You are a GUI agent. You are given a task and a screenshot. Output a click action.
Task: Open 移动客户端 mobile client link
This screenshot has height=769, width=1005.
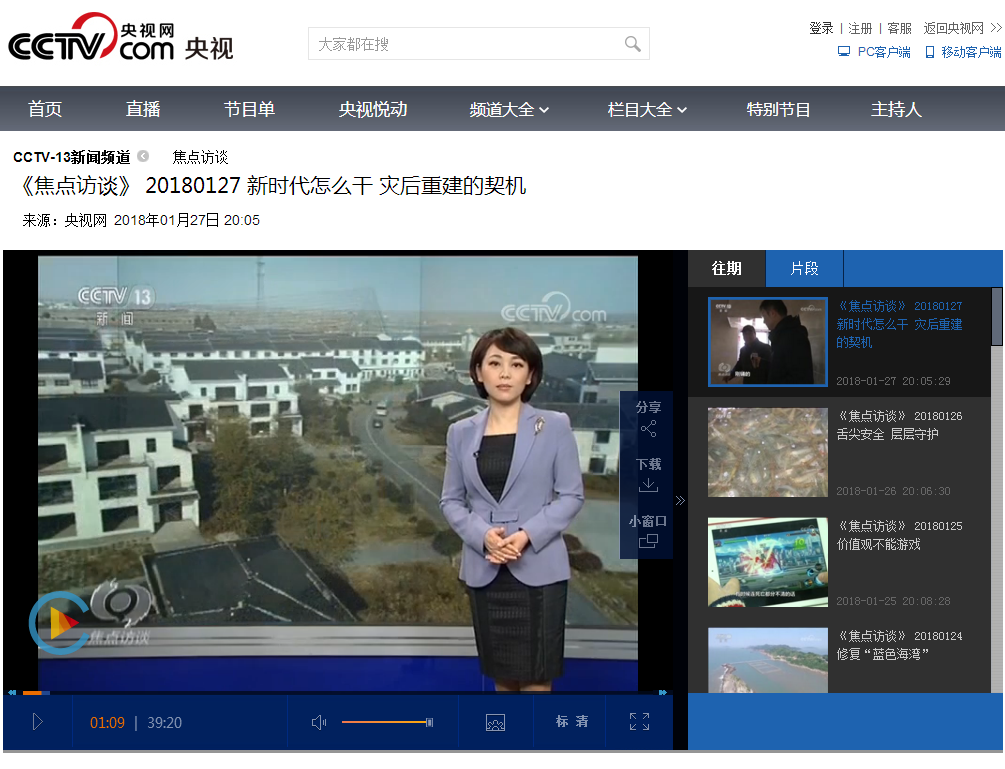(963, 52)
